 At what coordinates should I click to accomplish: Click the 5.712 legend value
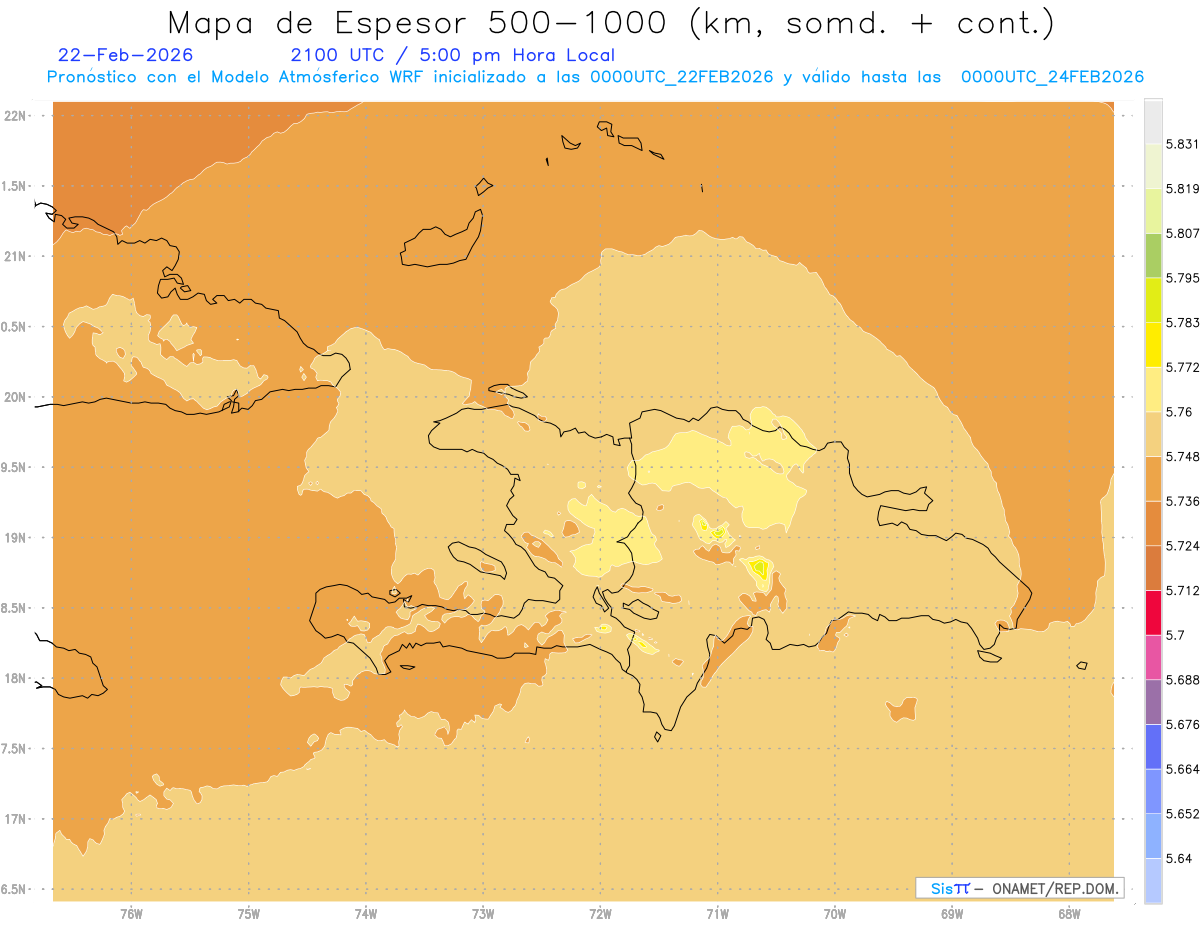point(1183,590)
